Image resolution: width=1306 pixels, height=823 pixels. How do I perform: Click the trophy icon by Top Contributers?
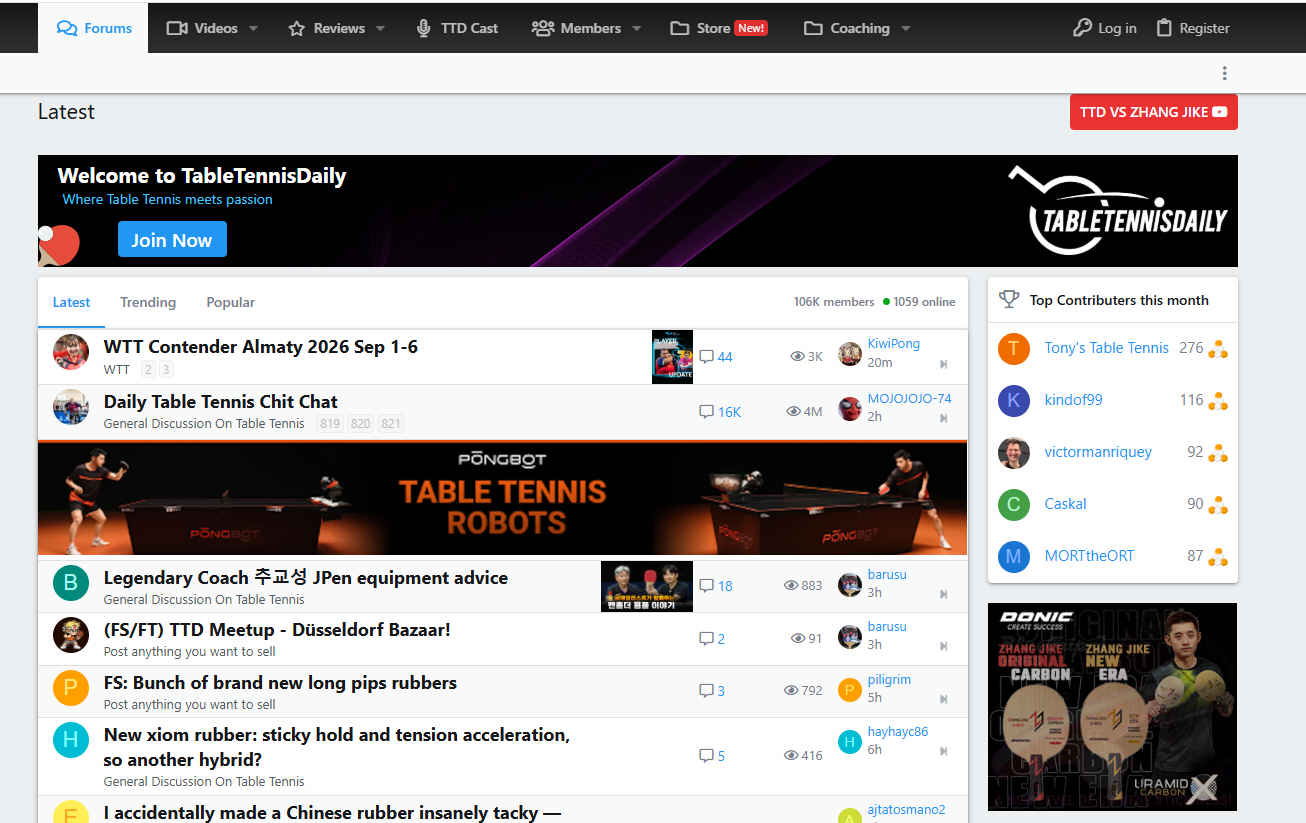1010,299
